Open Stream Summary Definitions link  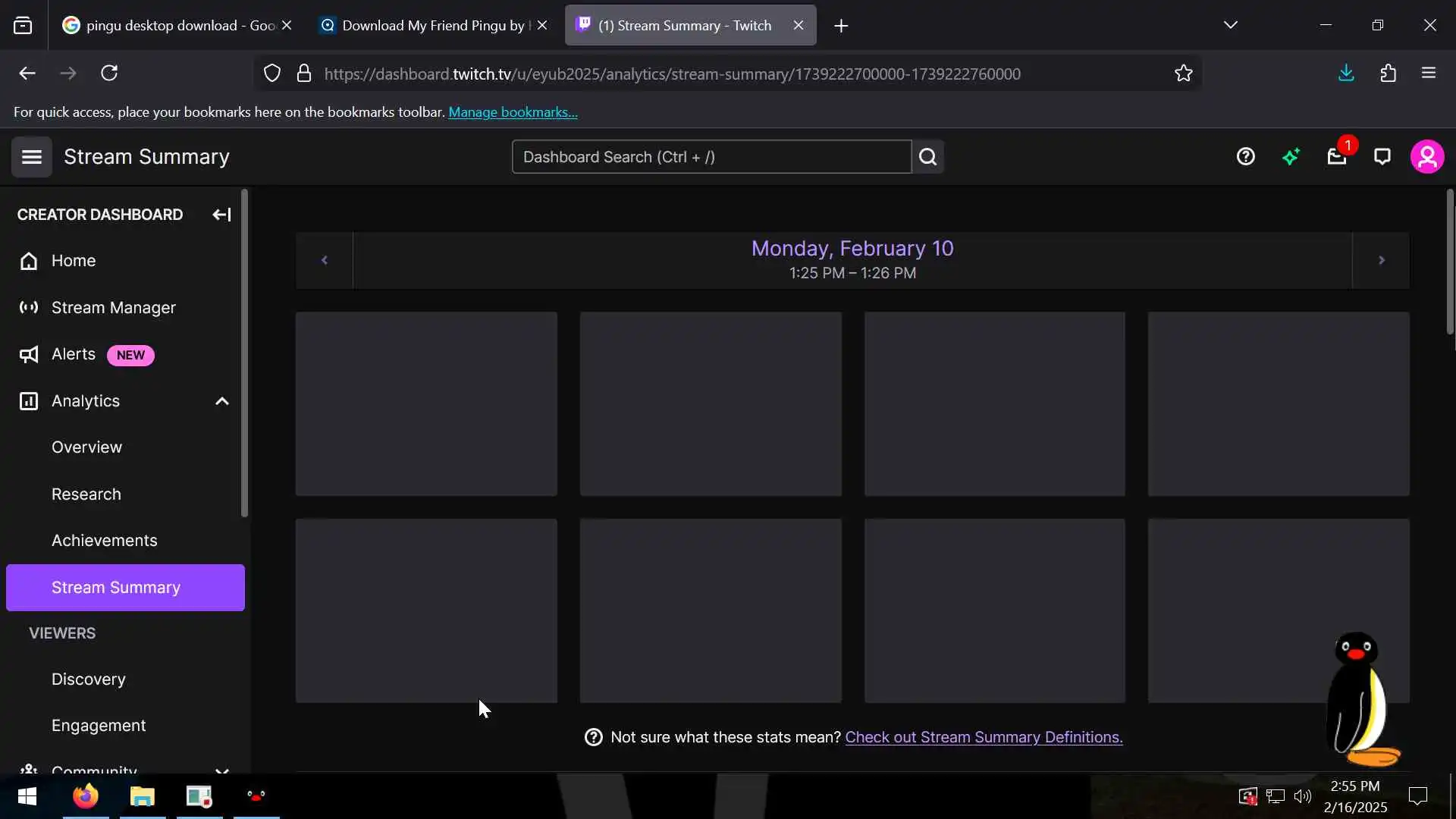(984, 737)
